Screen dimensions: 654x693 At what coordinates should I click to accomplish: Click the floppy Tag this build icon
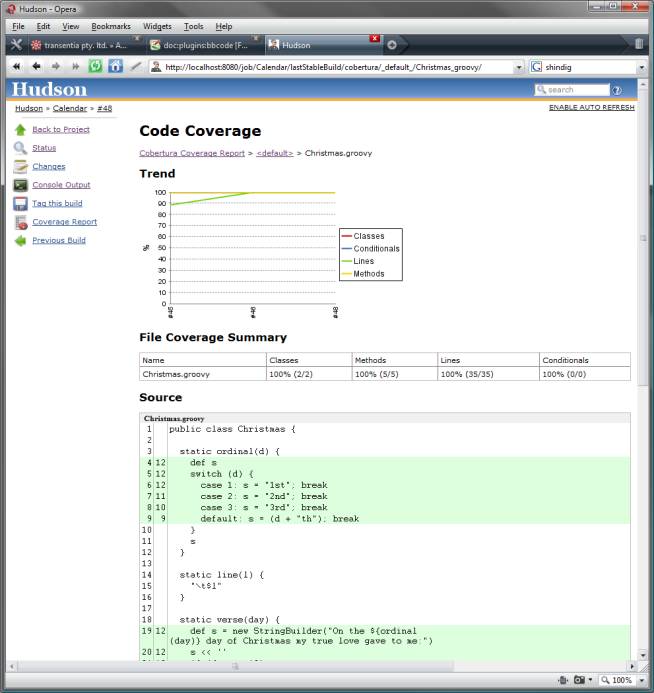[20, 204]
